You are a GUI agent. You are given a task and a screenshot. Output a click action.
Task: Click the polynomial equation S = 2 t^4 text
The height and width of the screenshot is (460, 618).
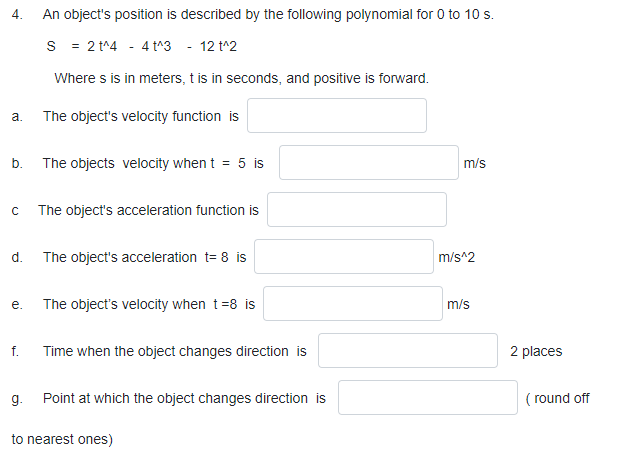pos(142,47)
